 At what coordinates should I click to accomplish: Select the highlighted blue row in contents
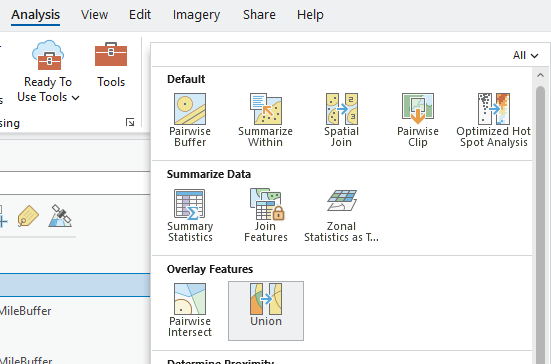pos(75,285)
